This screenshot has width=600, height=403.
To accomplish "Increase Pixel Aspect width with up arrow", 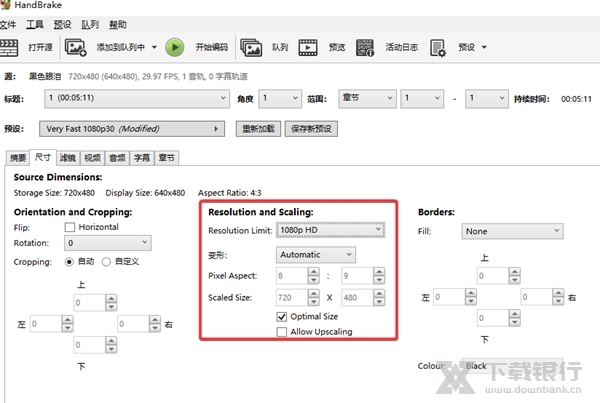I will (x=313, y=272).
